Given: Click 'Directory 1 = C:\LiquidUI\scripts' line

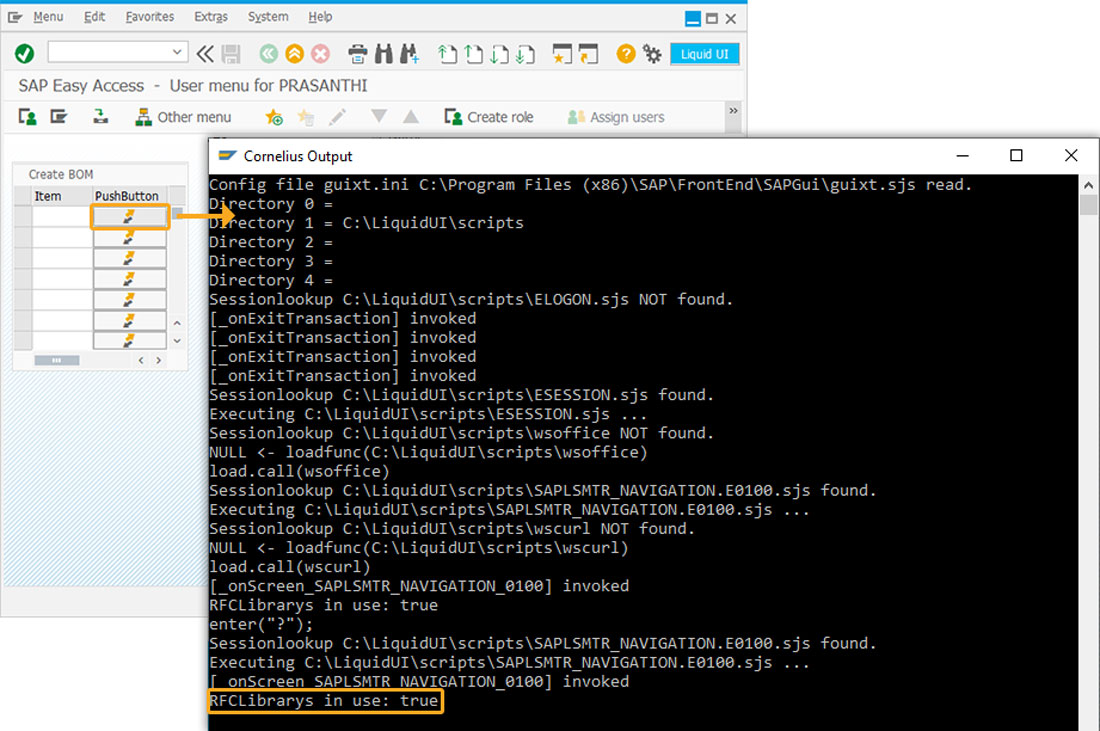Looking at the screenshot, I should [x=366, y=223].
